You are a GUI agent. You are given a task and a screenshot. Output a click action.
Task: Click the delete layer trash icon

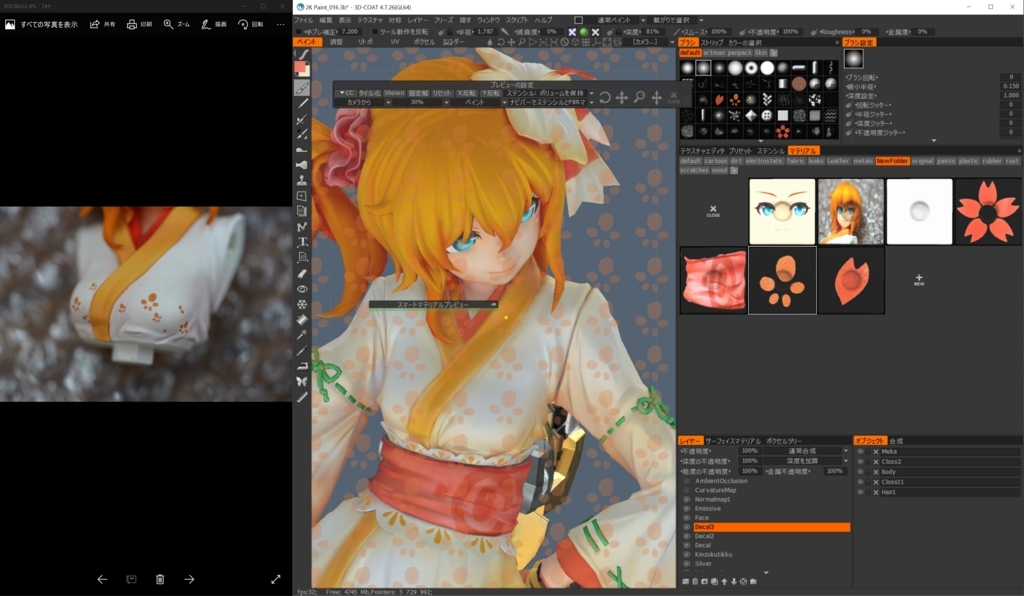(695, 581)
